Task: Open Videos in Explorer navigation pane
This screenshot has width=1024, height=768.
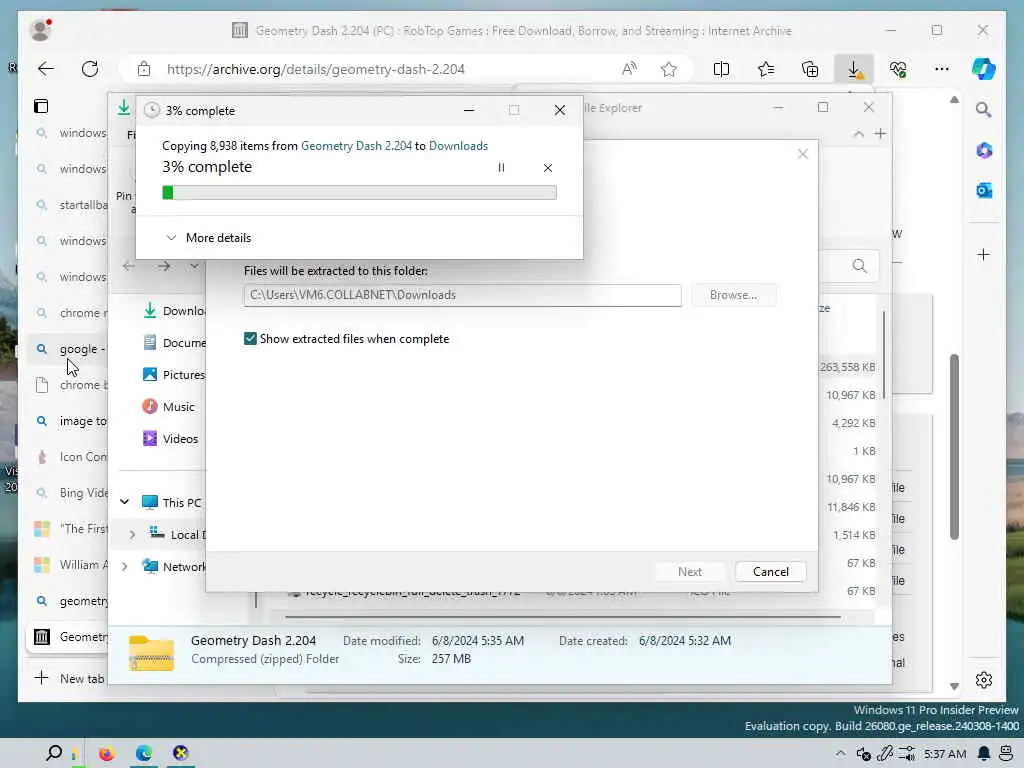Action: click(170, 438)
